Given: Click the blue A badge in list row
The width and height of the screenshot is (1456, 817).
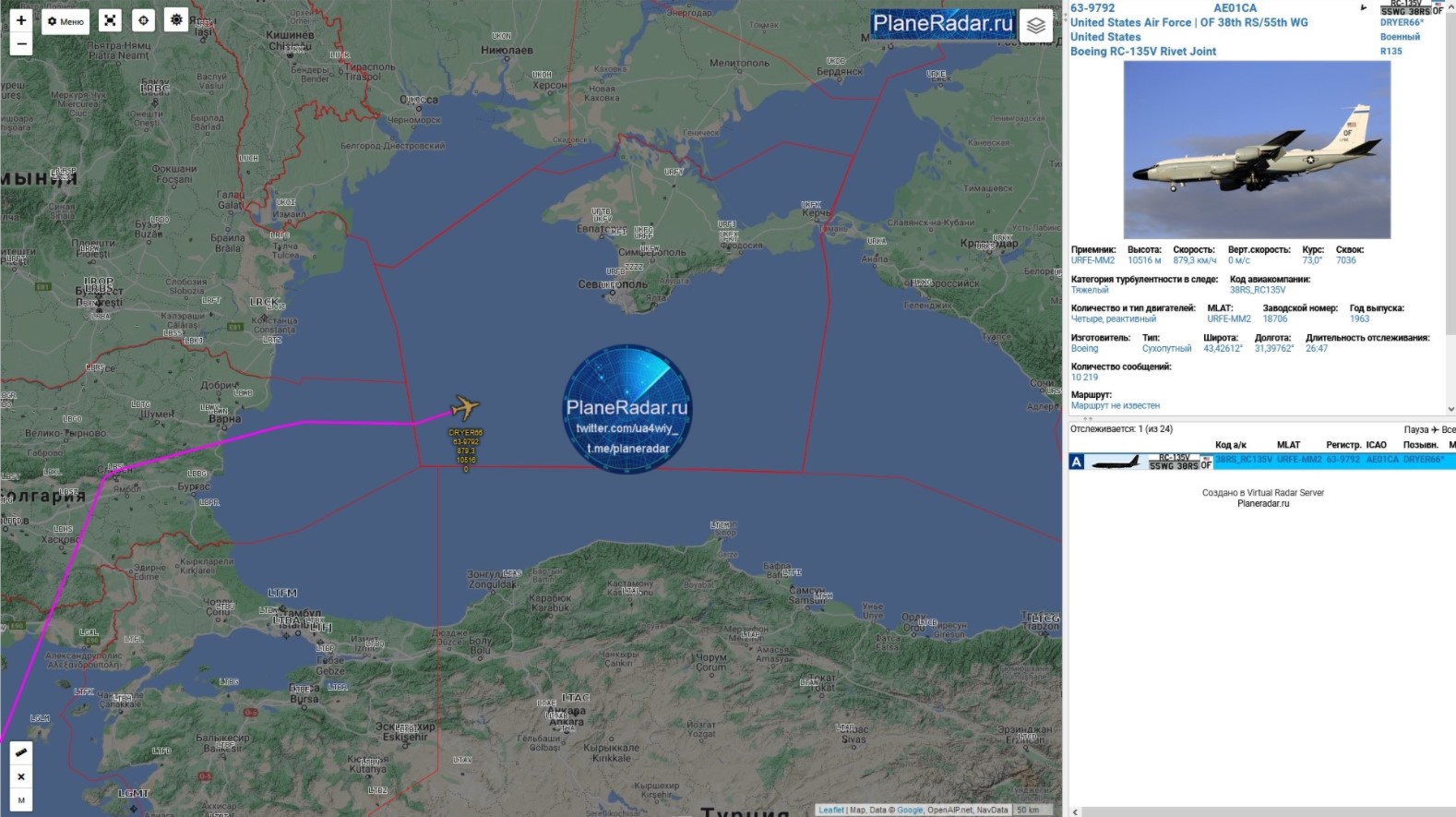Looking at the screenshot, I should pos(1076,462).
